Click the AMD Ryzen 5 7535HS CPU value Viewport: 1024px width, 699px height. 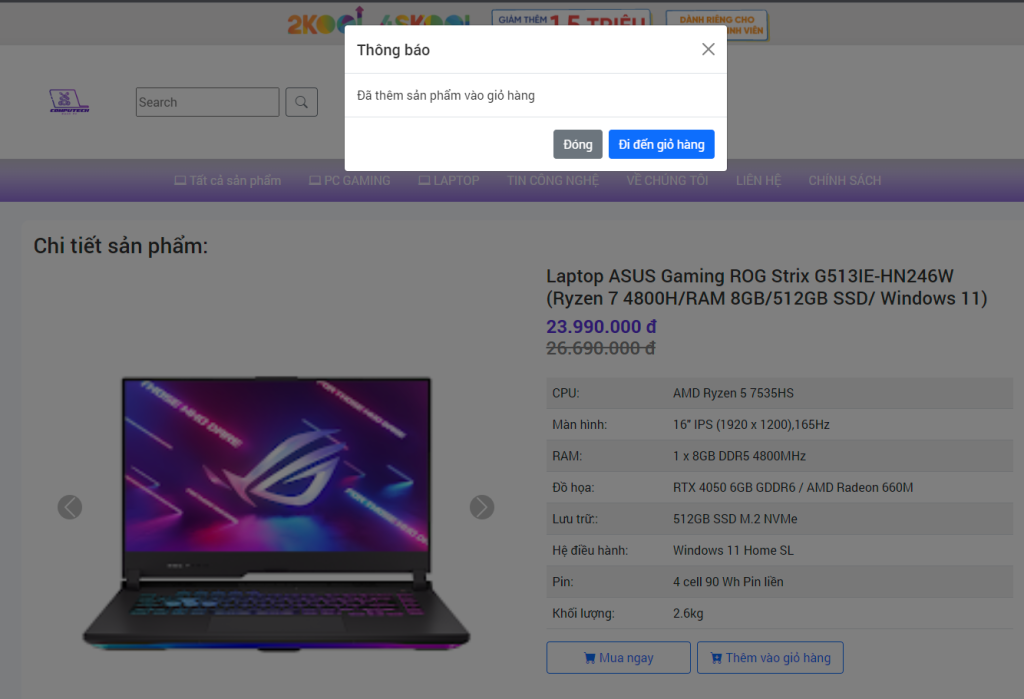pos(733,393)
